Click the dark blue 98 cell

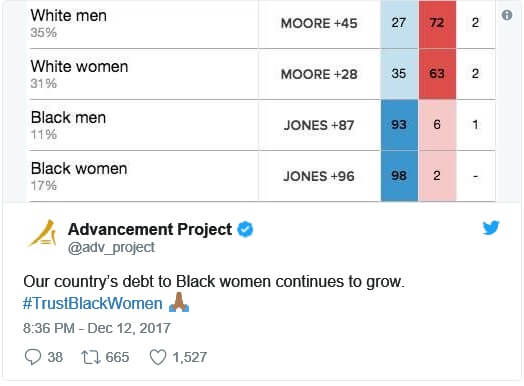point(399,176)
